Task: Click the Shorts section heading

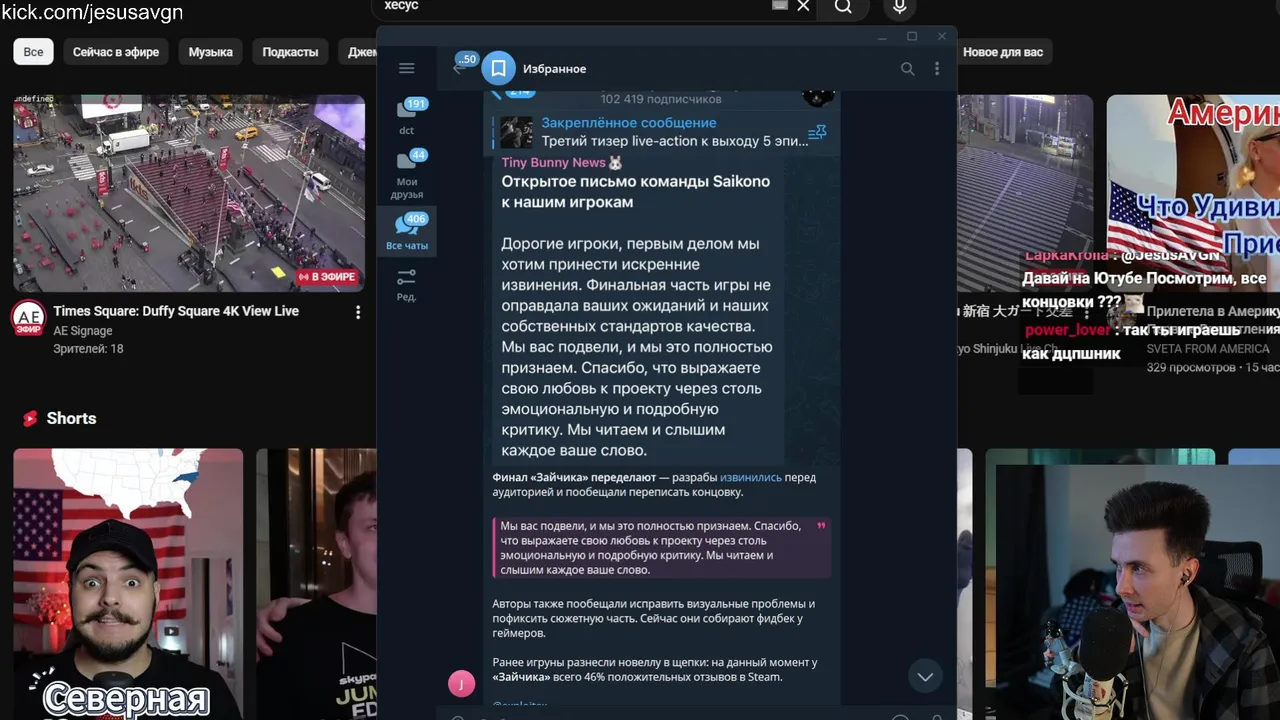Action: tap(71, 418)
